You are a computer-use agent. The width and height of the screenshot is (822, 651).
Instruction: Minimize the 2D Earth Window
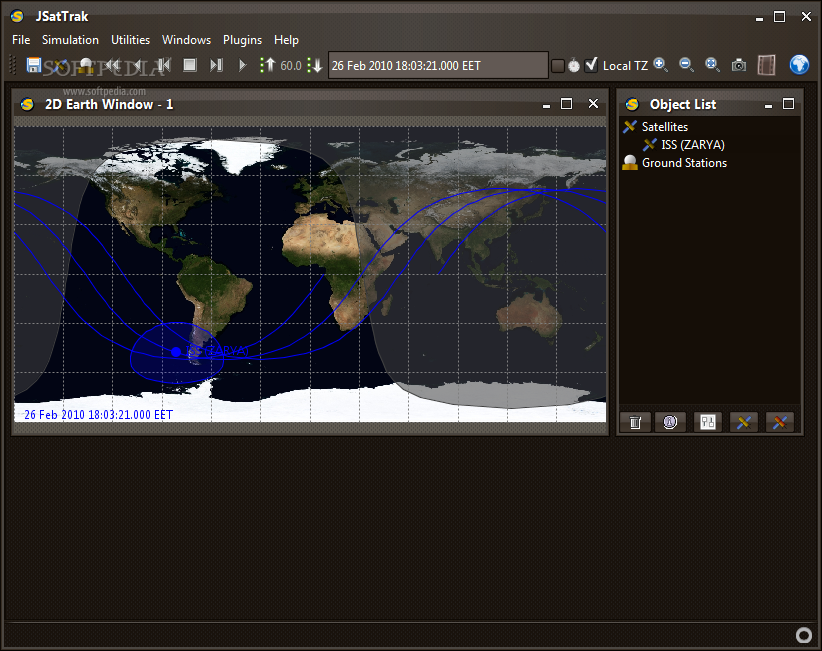pos(546,105)
